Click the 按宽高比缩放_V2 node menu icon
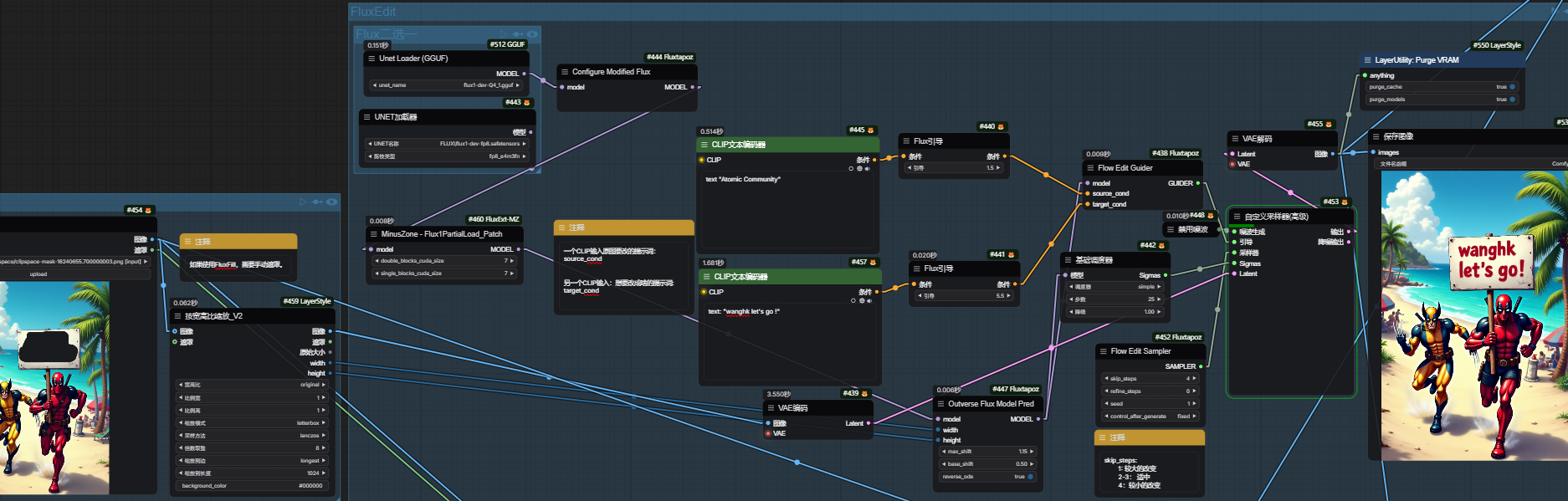 177,316
